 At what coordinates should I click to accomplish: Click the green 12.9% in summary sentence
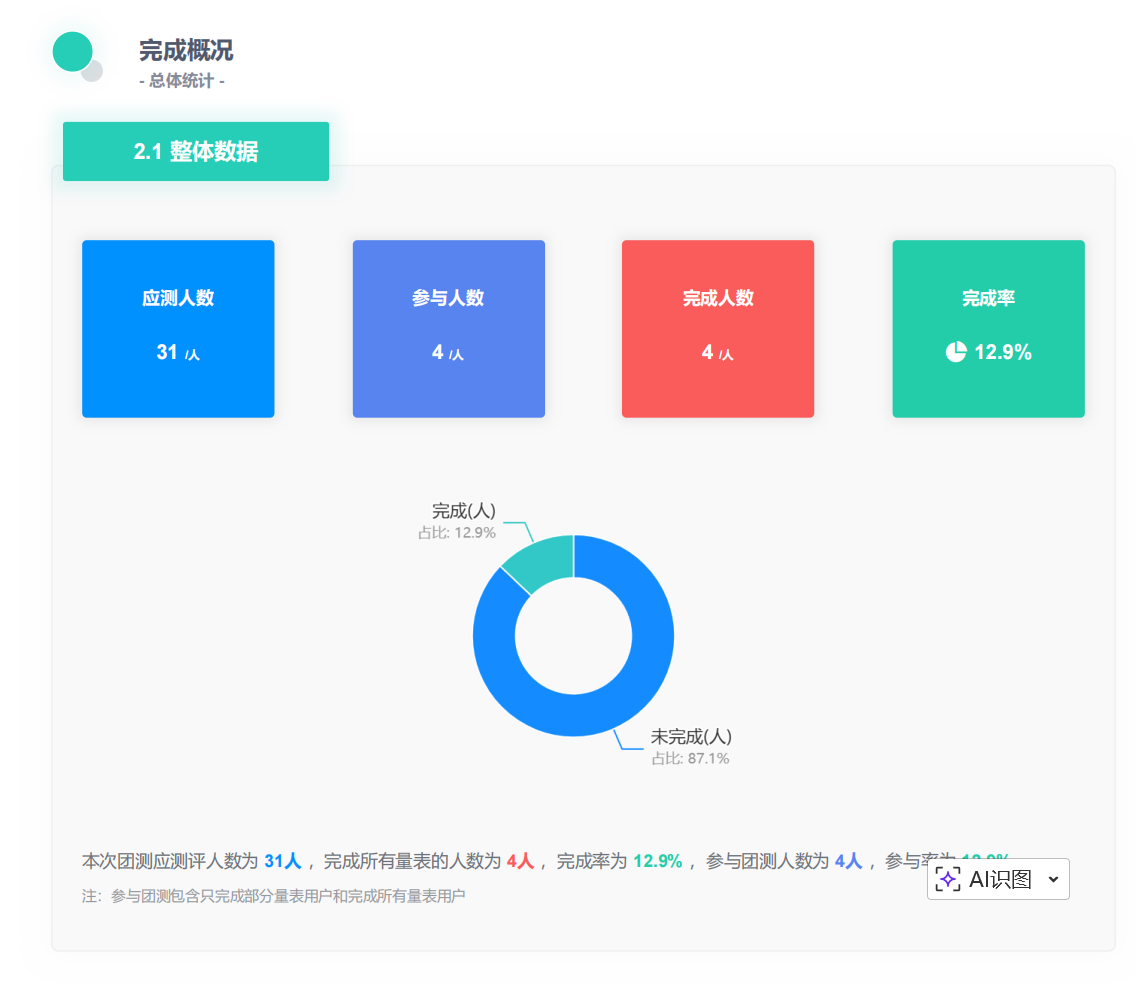(x=658, y=861)
